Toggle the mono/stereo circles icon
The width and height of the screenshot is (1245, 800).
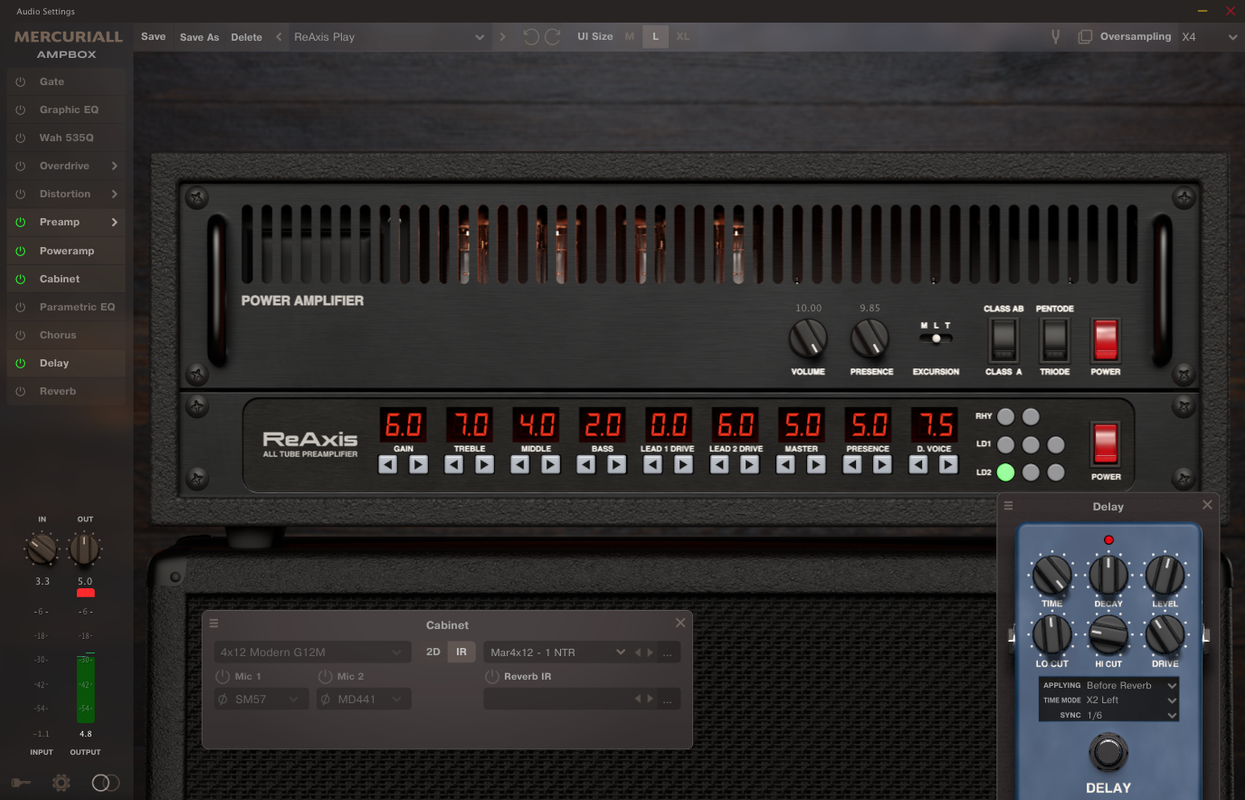point(105,783)
